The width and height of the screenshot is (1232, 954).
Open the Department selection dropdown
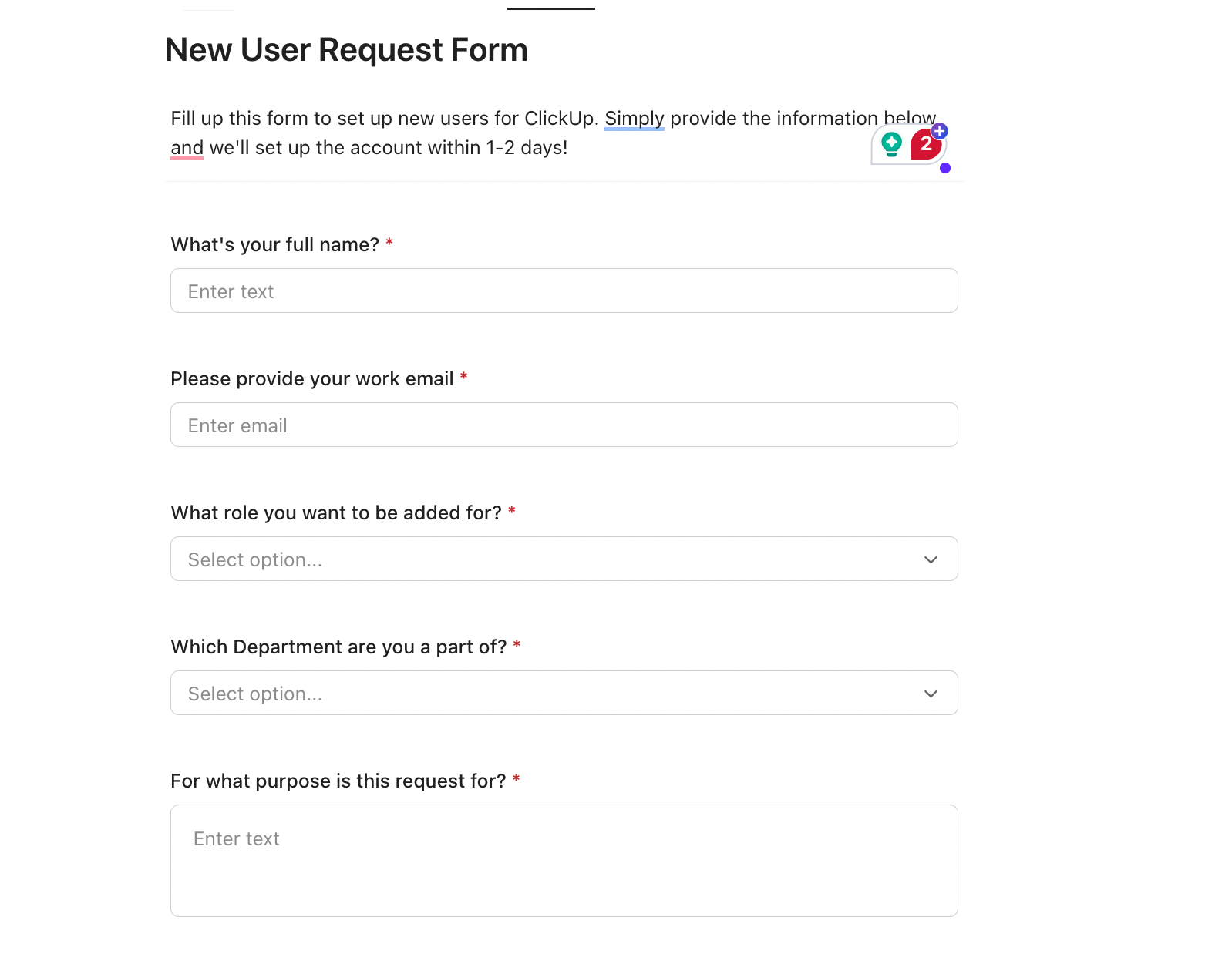[x=564, y=693]
